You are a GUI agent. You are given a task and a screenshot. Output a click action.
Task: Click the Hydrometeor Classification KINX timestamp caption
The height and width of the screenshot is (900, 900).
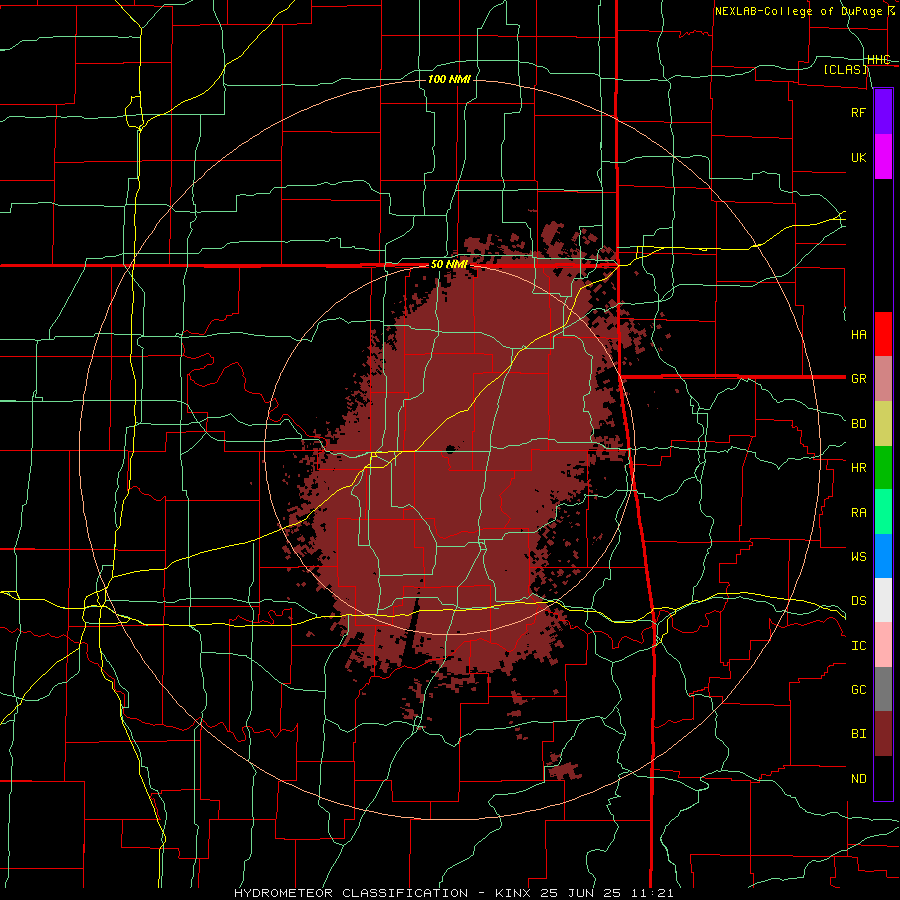click(x=453, y=893)
